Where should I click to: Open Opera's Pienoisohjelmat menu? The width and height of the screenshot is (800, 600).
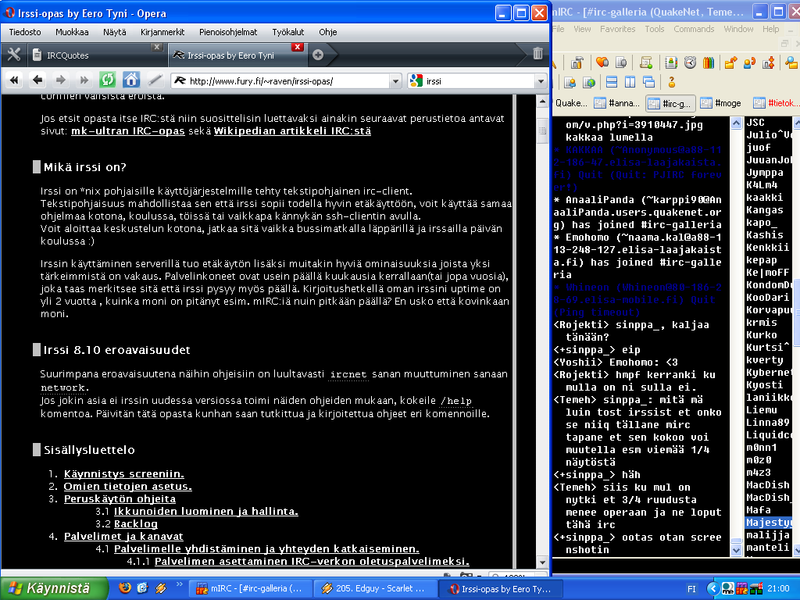(228, 32)
